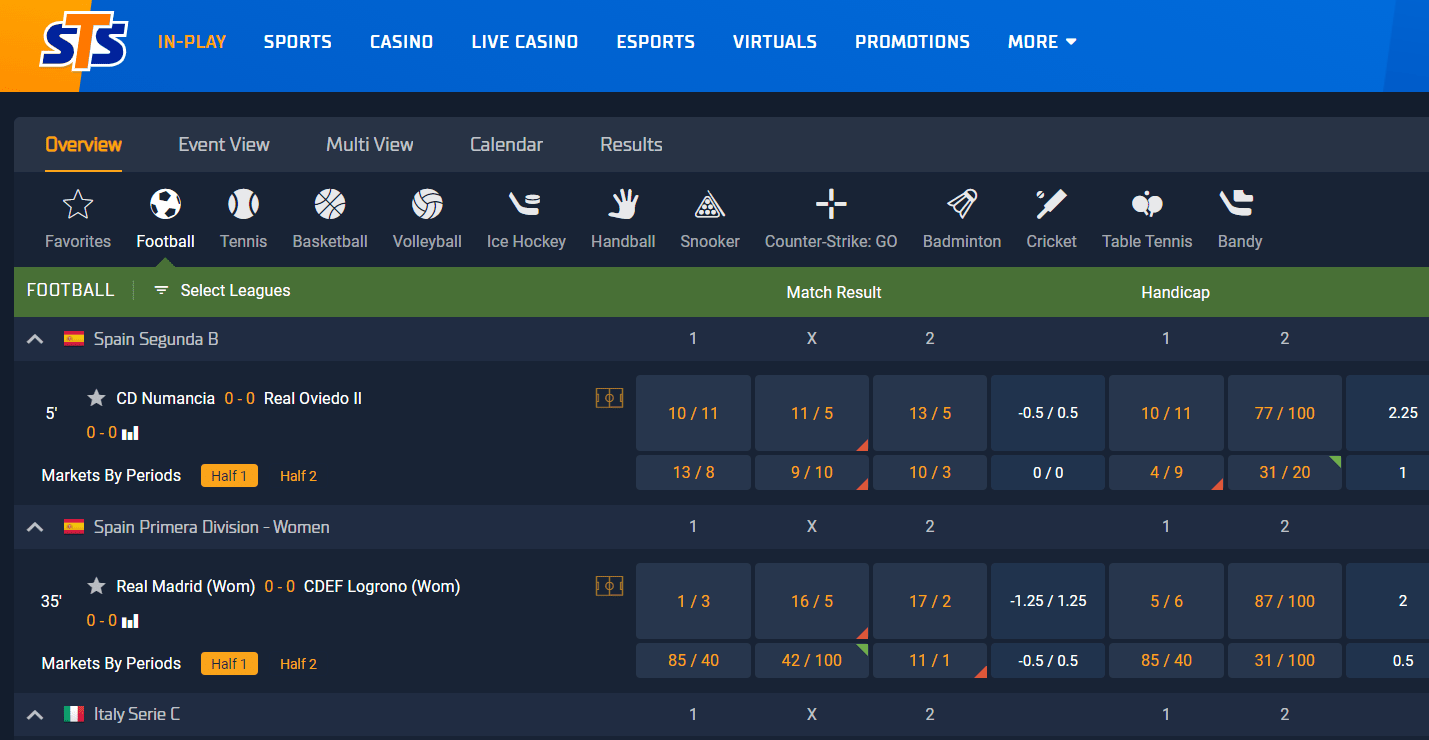Select first-half draw odds 42 / 100
This screenshot has height=740, width=1429.
(812, 660)
